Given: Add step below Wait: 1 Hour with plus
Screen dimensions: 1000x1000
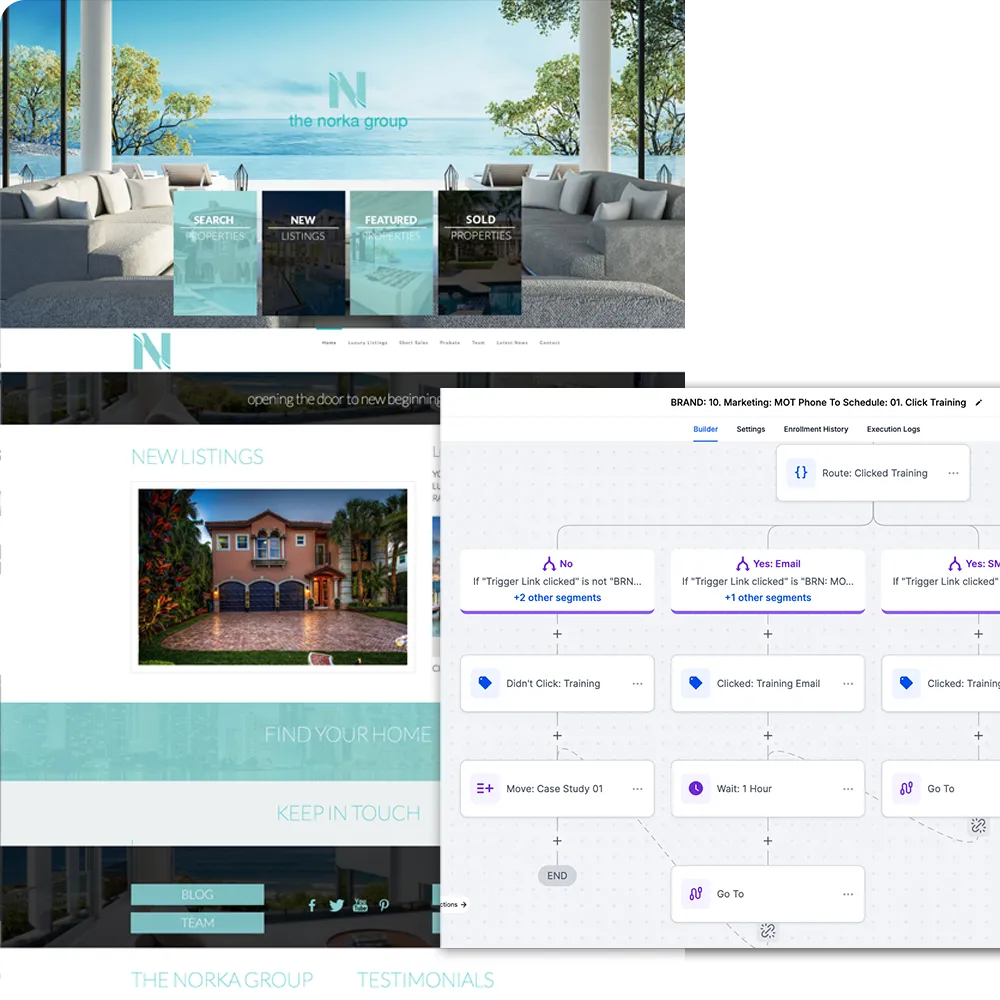Looking at the screenshot, I should [x=768, y=841].
